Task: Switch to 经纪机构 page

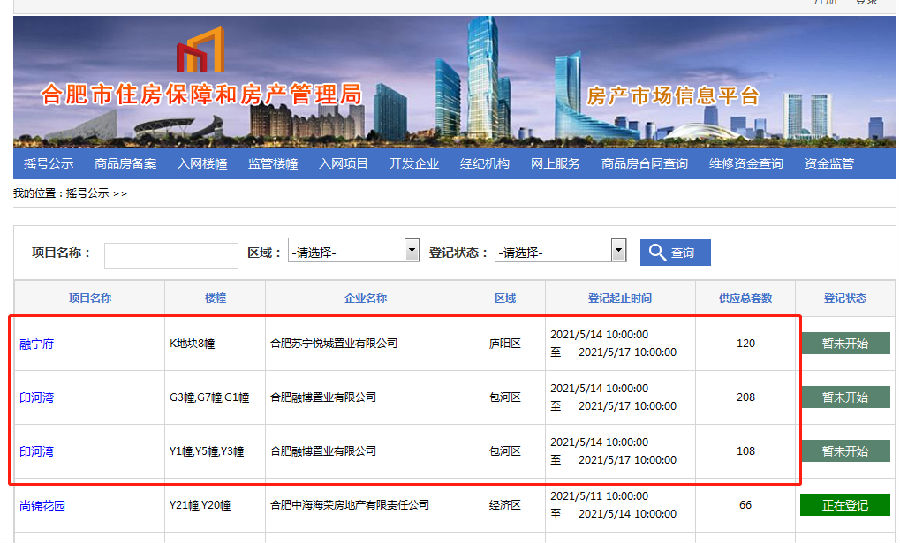Action: (x=485, y=164)
